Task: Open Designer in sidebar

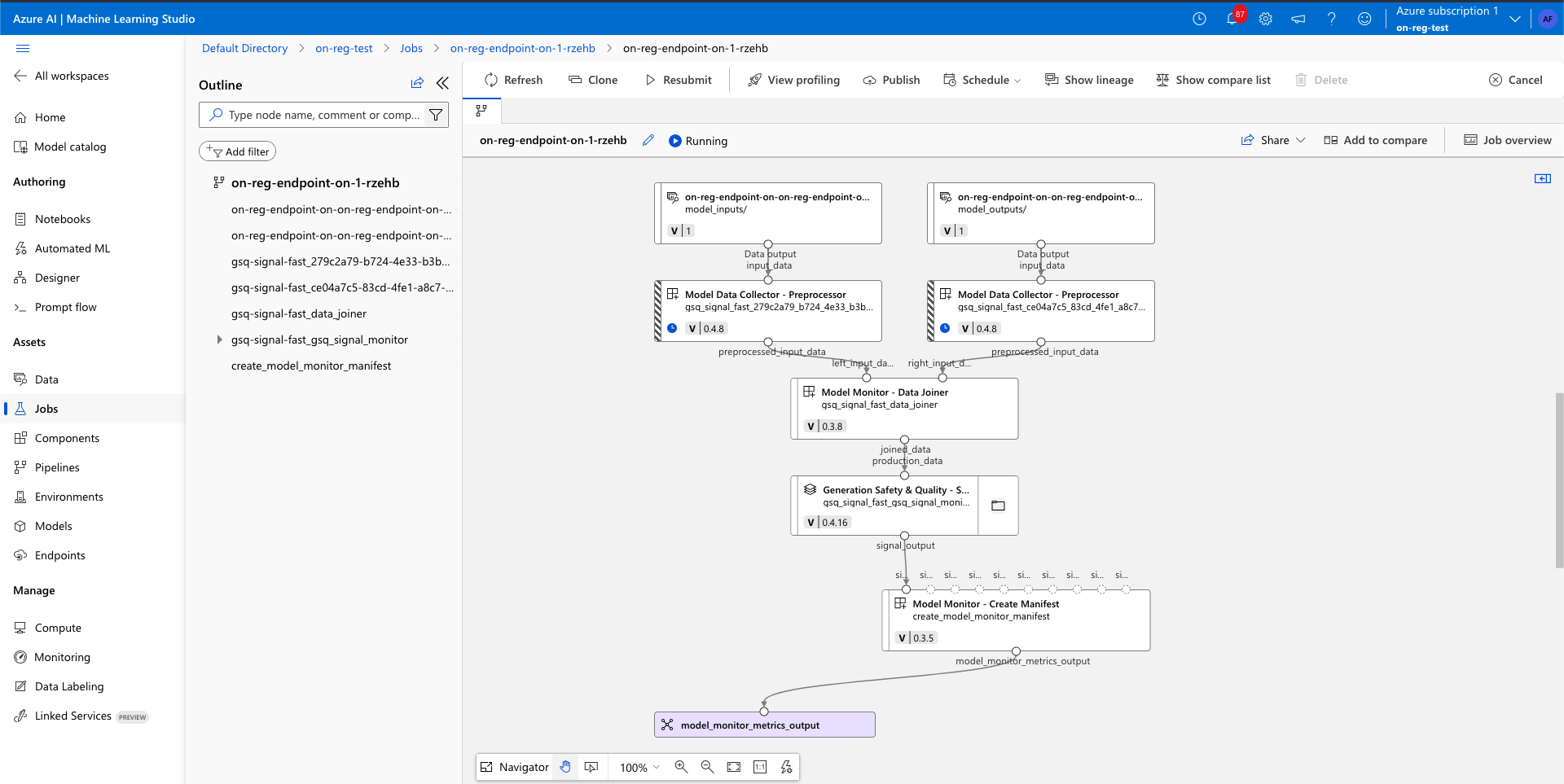Action: click(48, 278)
